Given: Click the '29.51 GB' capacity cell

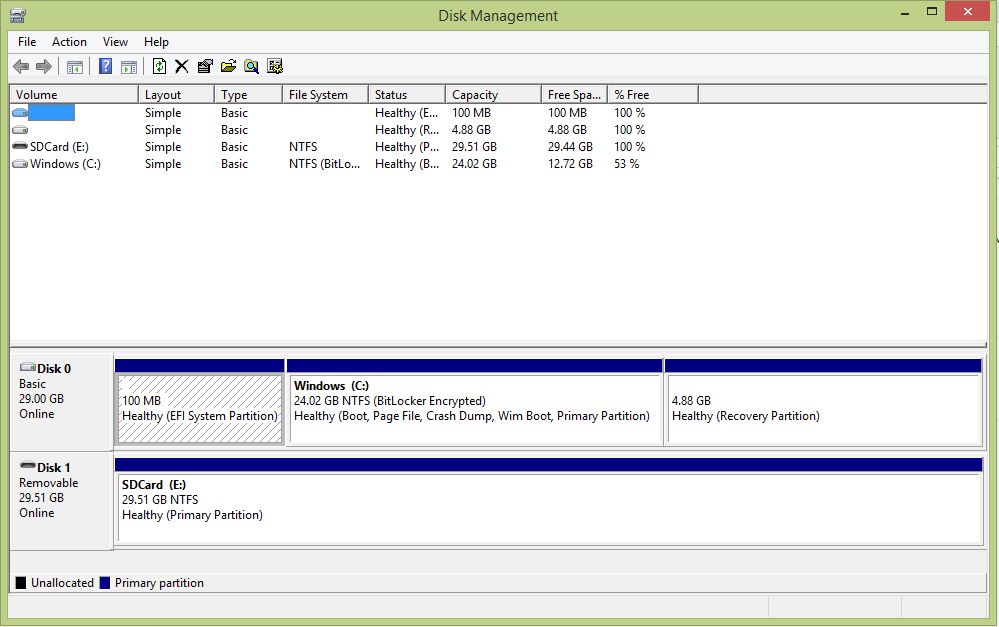Looking at the screenshot, I should pyautogui.click(x=474, y=147).
